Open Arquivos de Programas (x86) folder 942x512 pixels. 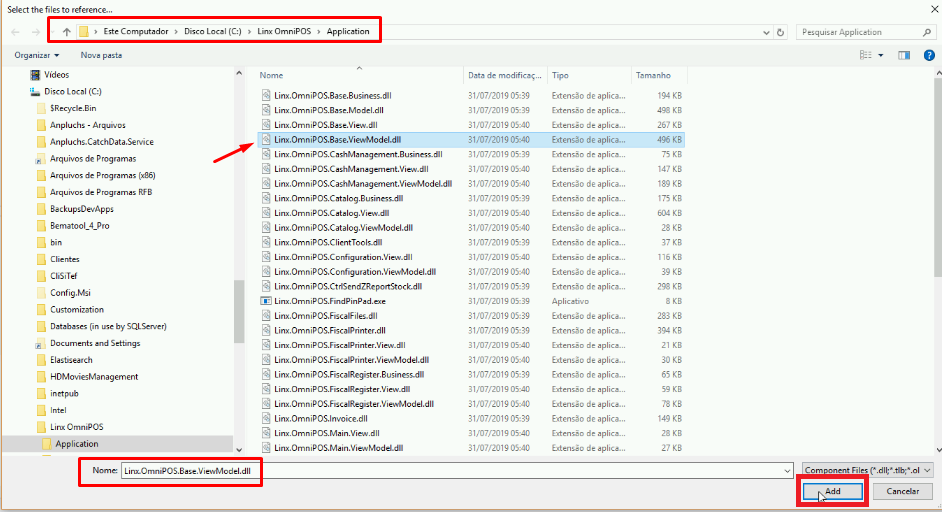coord(102,176)
